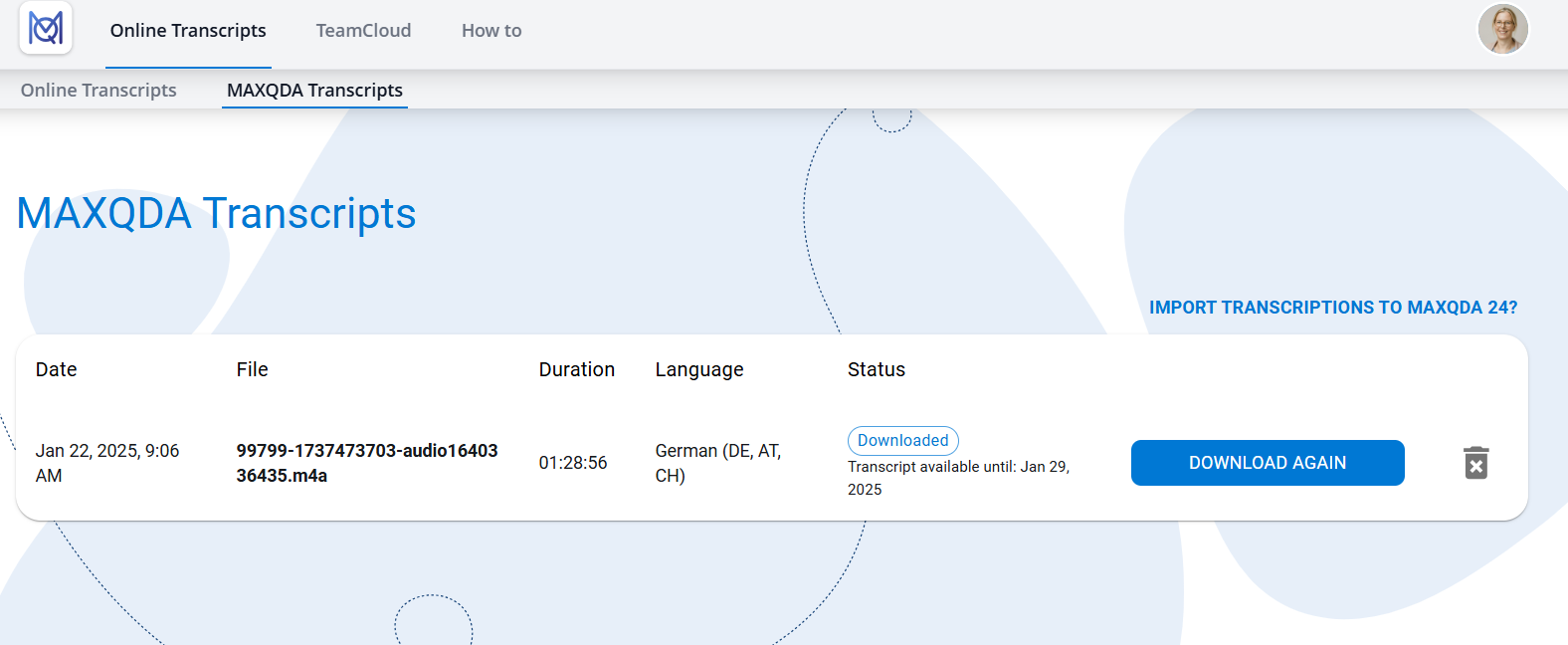1568x645 pixels.
Task: Open the How to menu item
Action: coord(491,31)
